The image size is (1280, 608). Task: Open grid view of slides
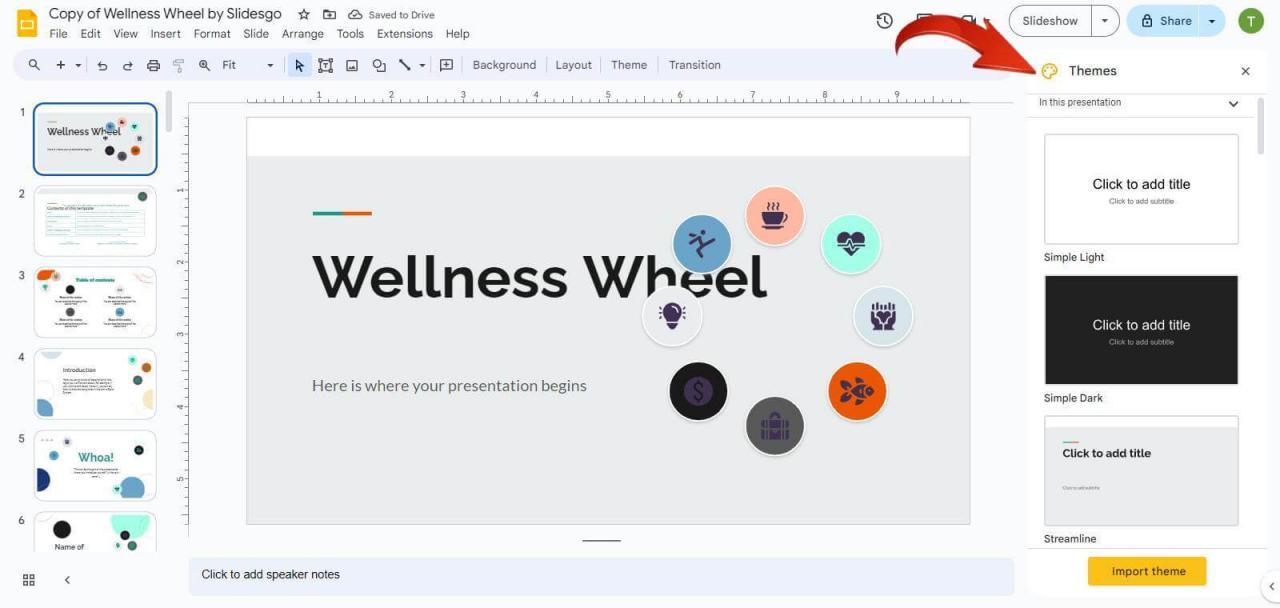(x=27, y=579)
